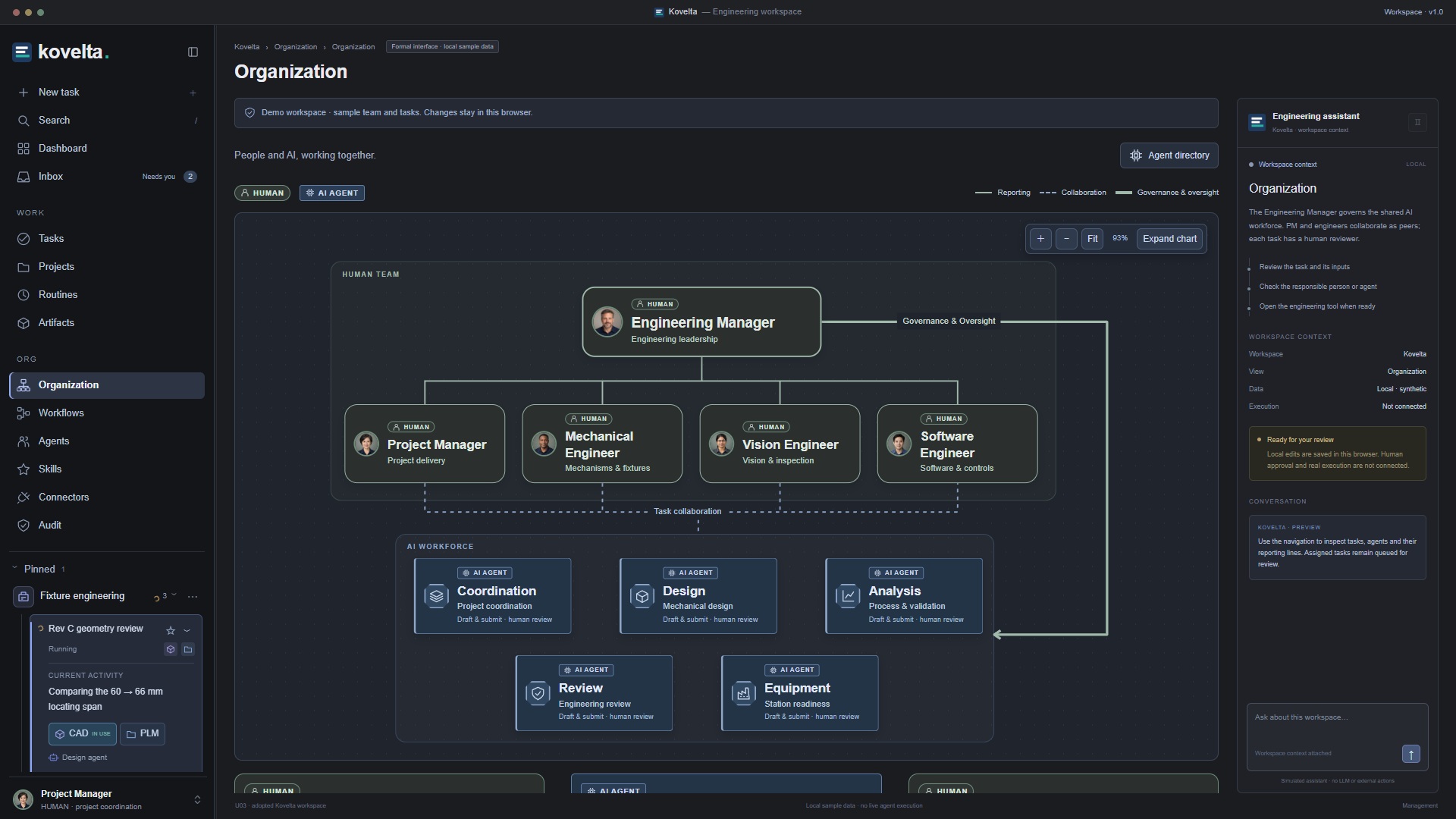Open the Project Manager user switcher
Viewport: 1456px width, 819px height.
tap(107, 799)
